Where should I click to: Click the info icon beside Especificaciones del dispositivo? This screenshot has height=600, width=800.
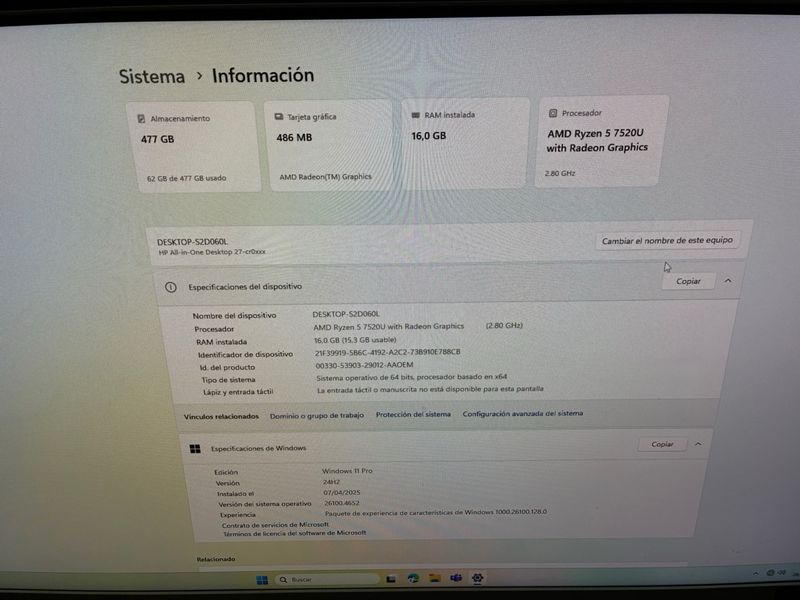pos(171,287)
